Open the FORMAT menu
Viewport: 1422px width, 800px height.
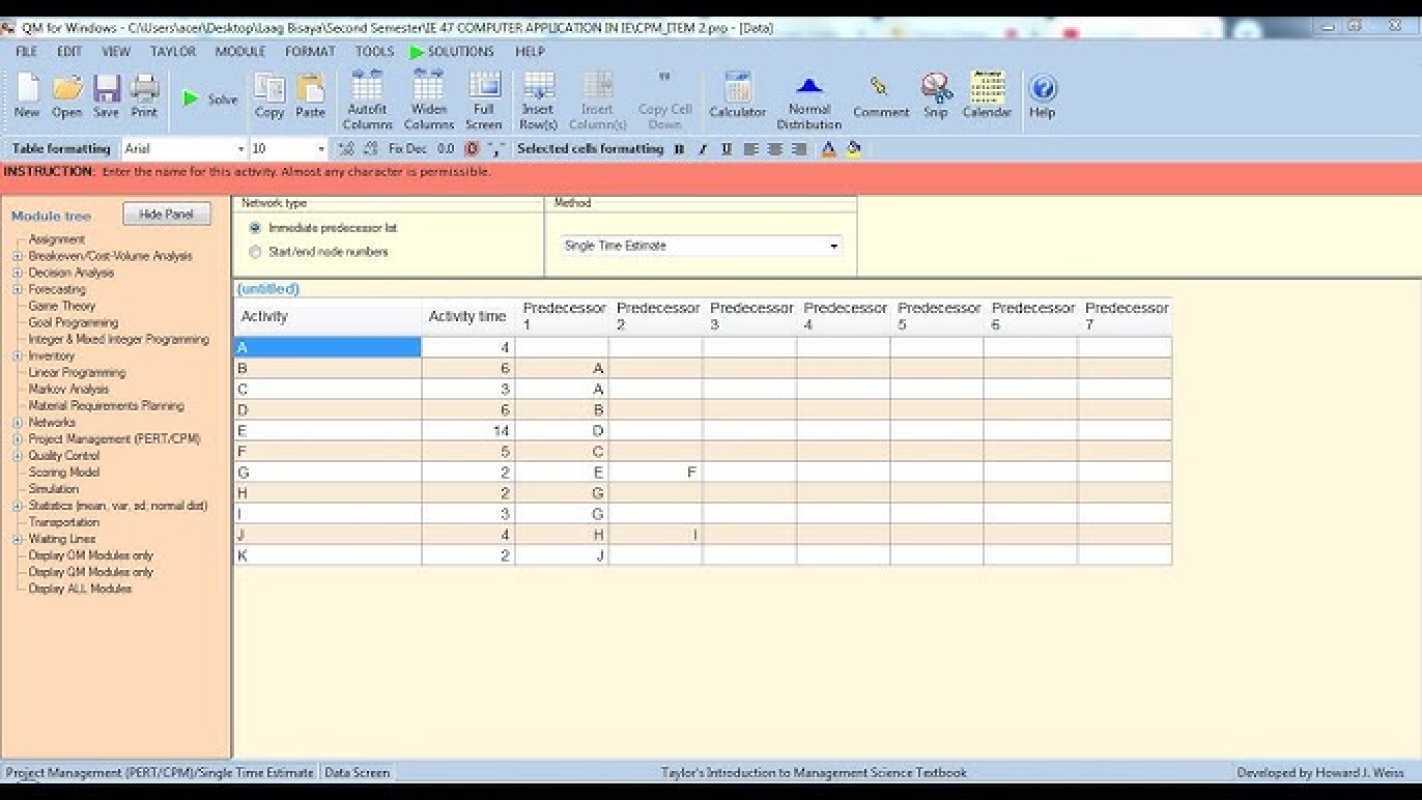(310, 51)
